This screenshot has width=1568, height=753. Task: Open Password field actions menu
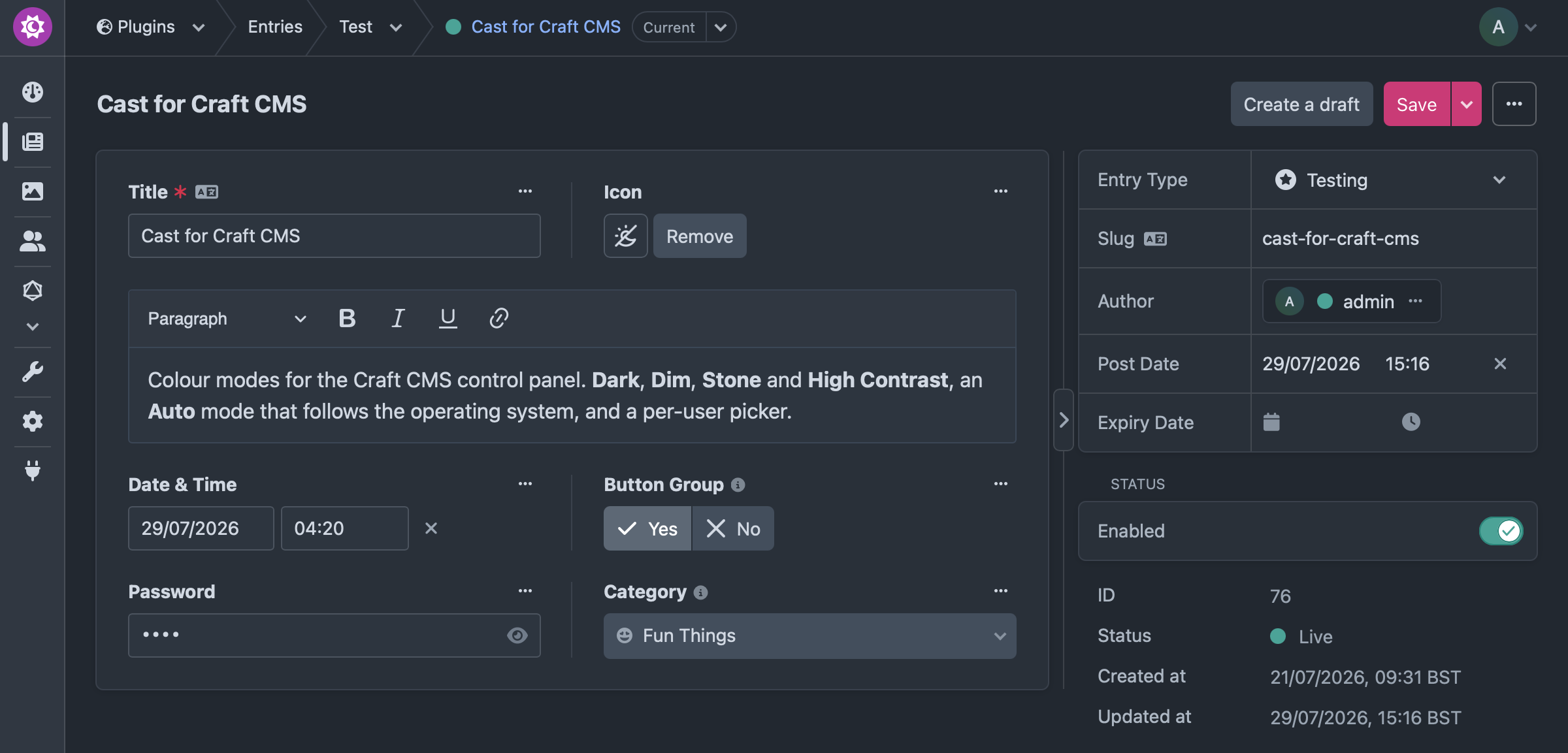525,591
